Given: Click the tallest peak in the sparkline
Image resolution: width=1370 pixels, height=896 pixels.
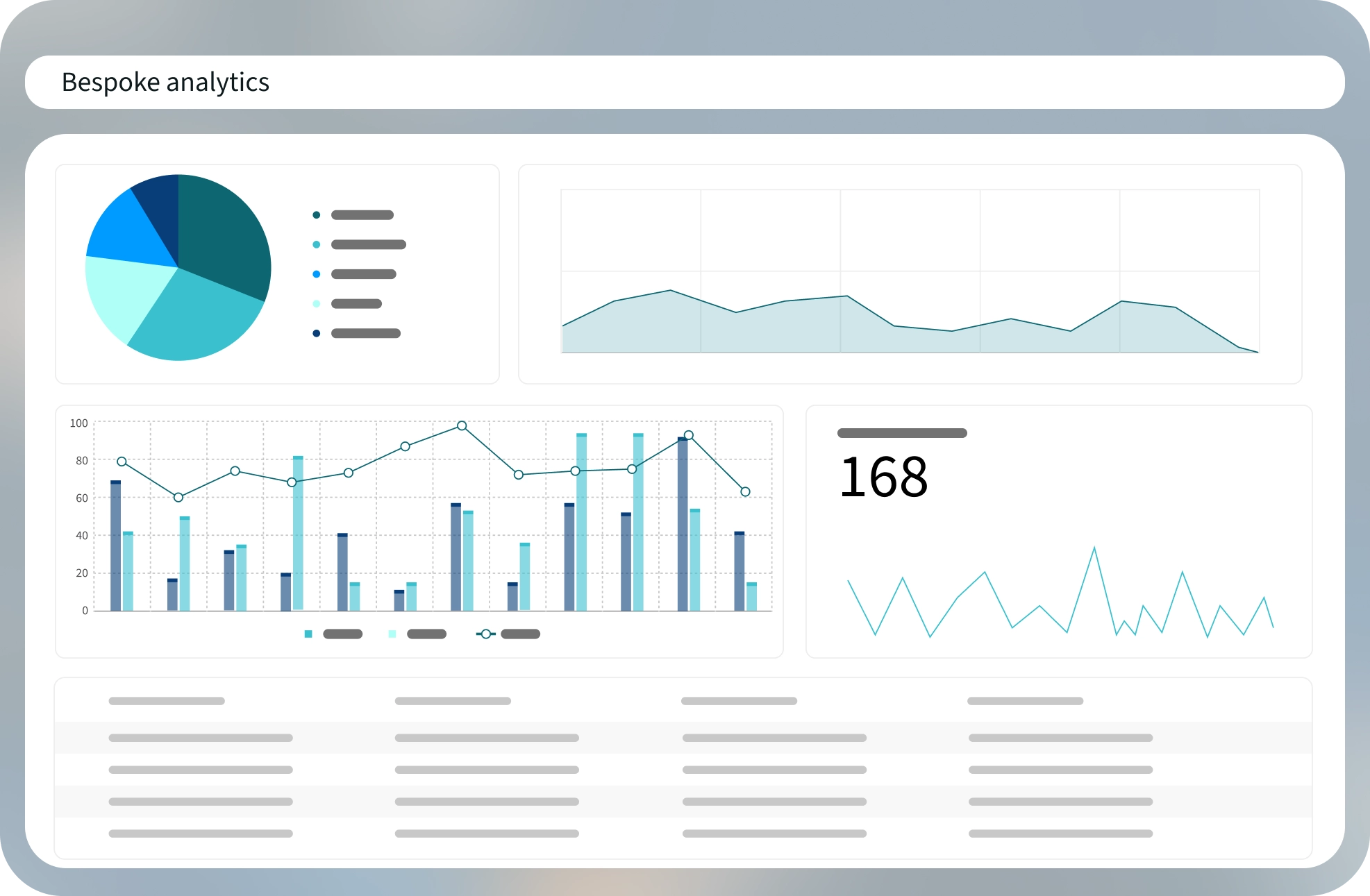Looking at the screenshot, I should (1094, 549).
